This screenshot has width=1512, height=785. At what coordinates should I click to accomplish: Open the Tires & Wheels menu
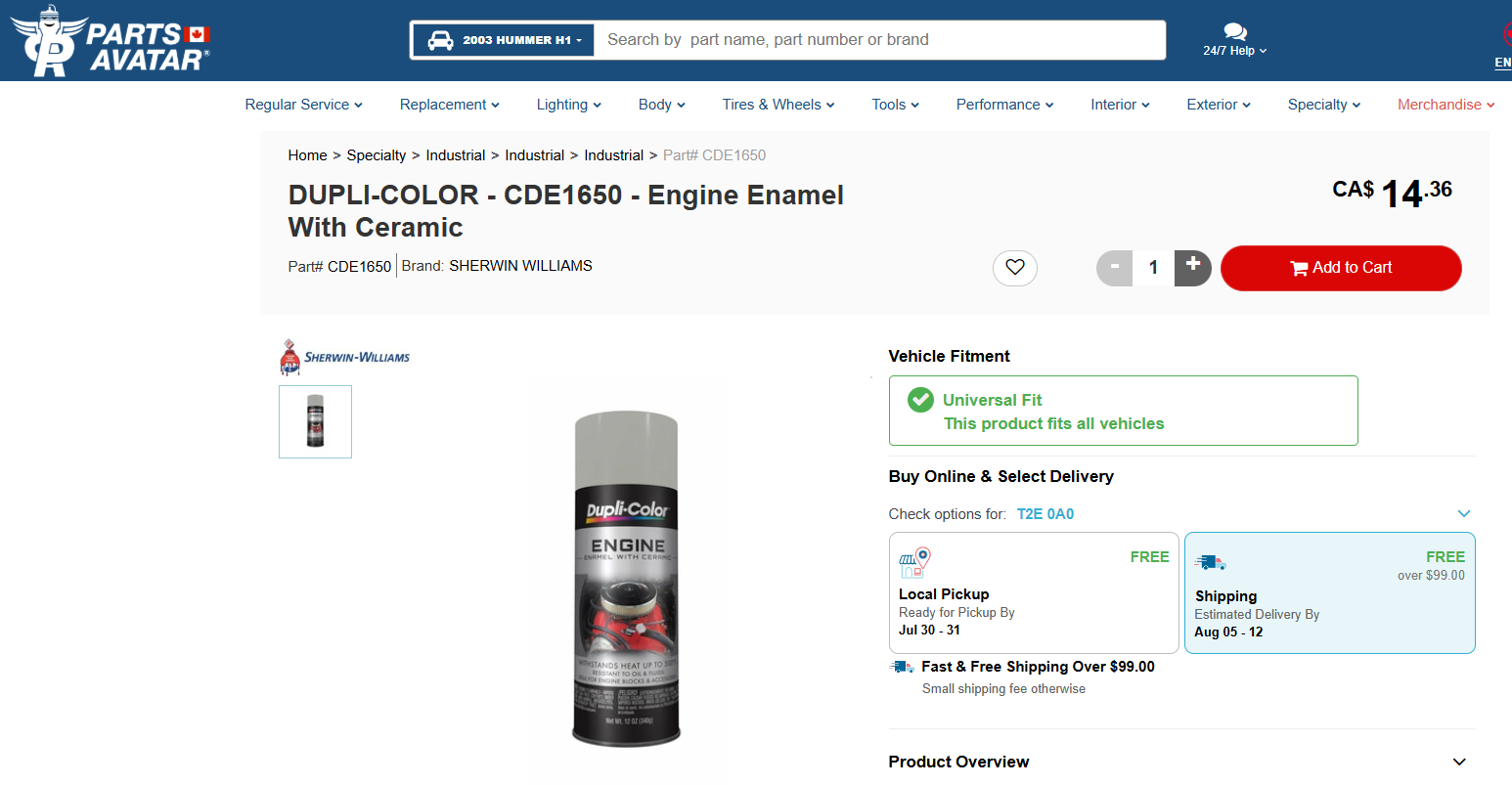pyautogui.click(x=778, y=105)
